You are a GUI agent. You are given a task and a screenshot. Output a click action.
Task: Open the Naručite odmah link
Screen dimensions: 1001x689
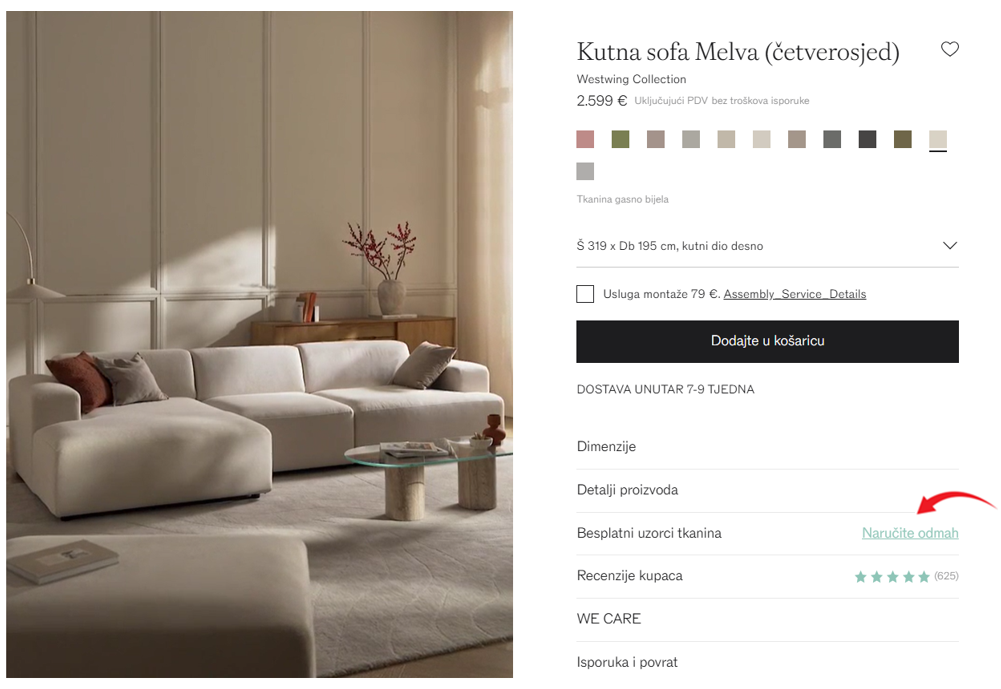910,533
